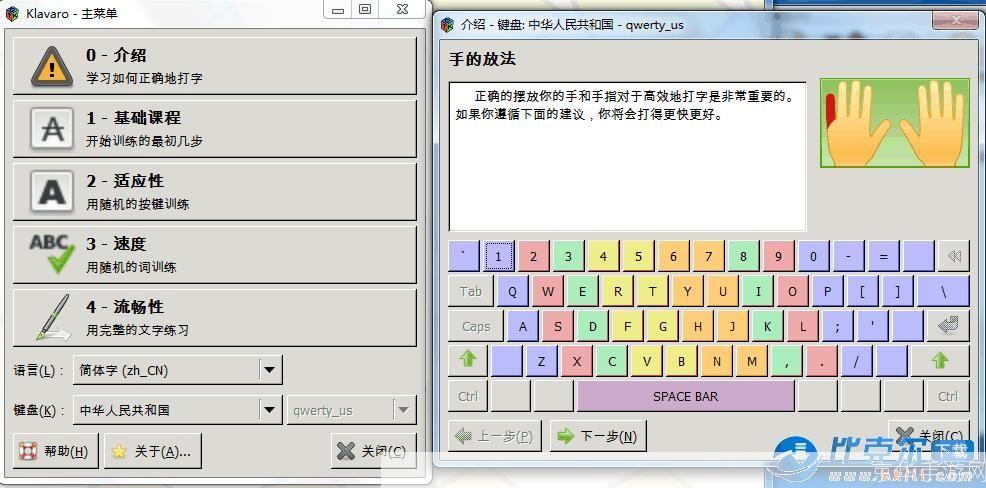Click the right Ctrl key
Screen dimensions: 986x488
[x=948, y=396]
